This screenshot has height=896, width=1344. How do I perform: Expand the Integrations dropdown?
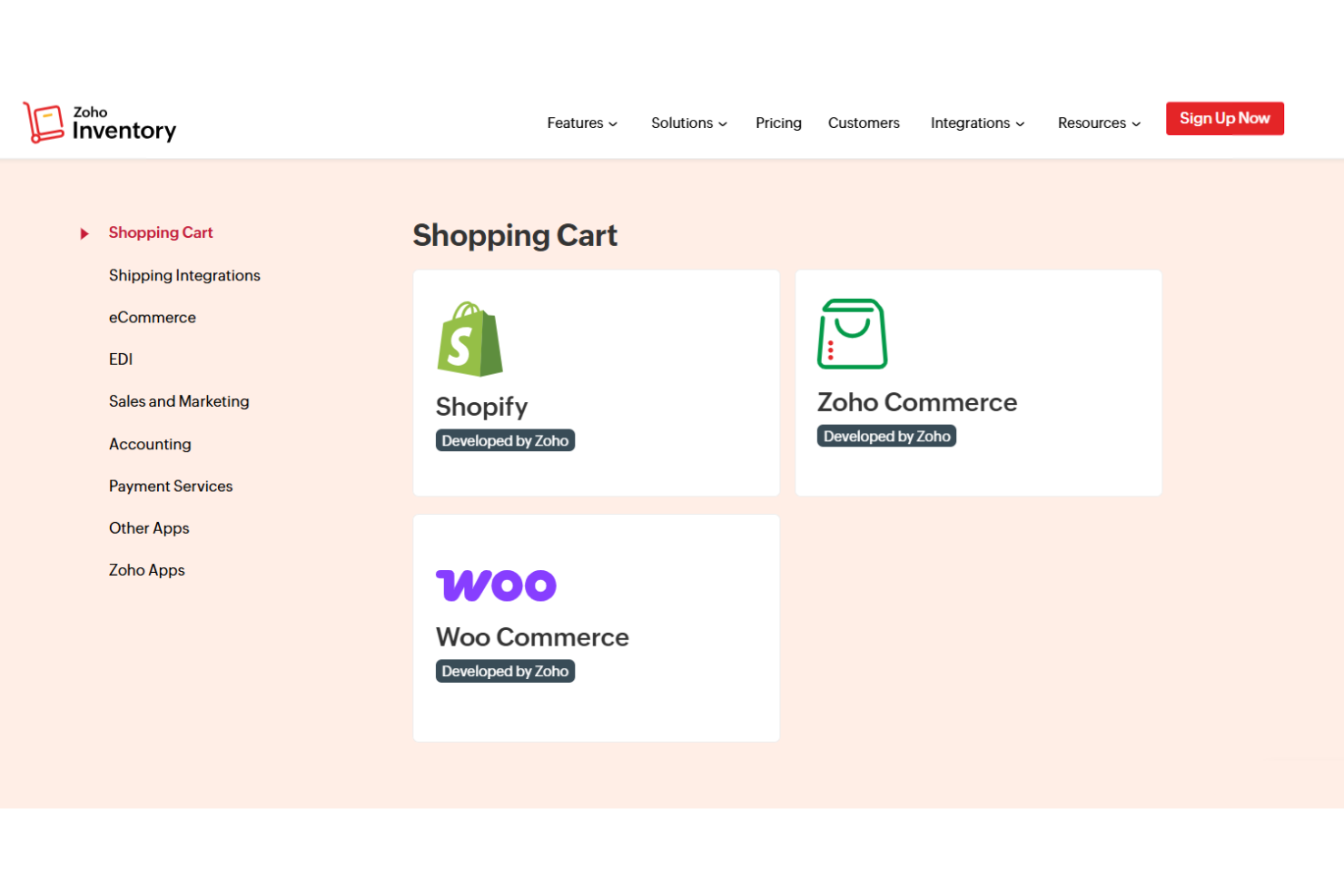click(x=977, y=123)
